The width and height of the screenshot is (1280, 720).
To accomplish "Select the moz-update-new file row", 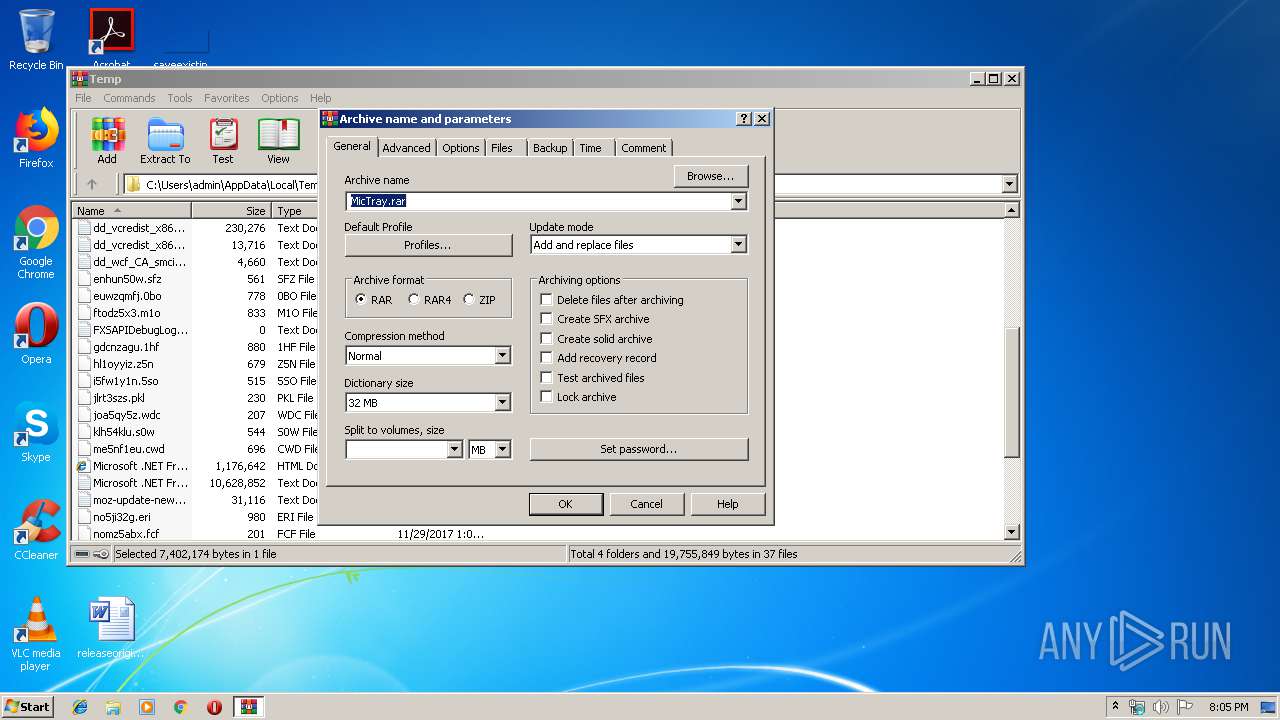I will [139, 500].
